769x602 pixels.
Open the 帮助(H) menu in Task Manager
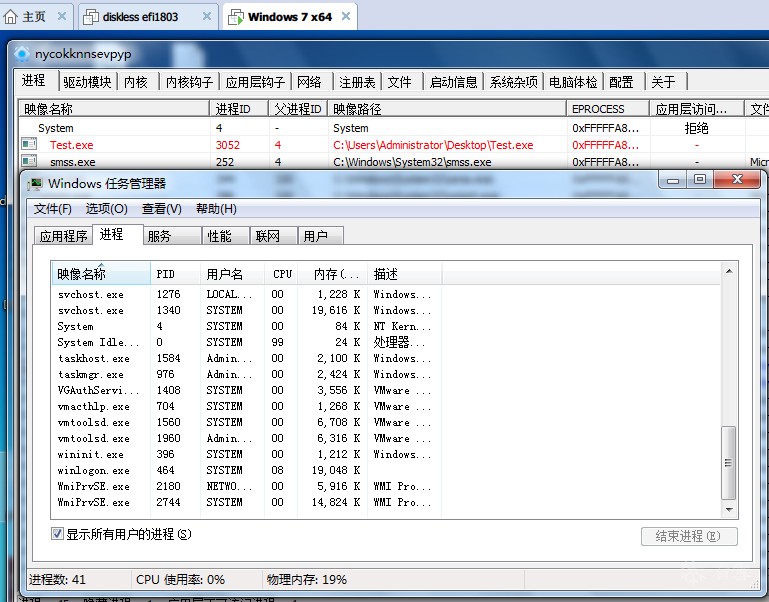point(216,209)
